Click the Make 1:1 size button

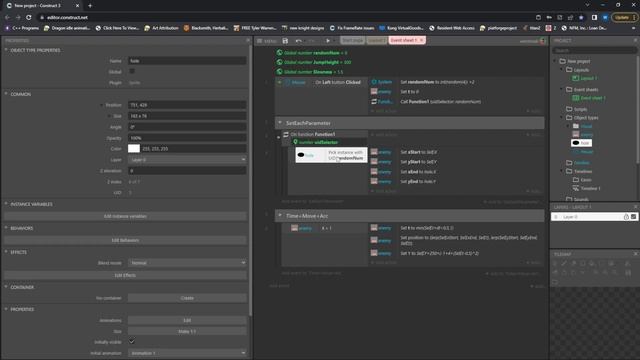(x=187, y=331)
